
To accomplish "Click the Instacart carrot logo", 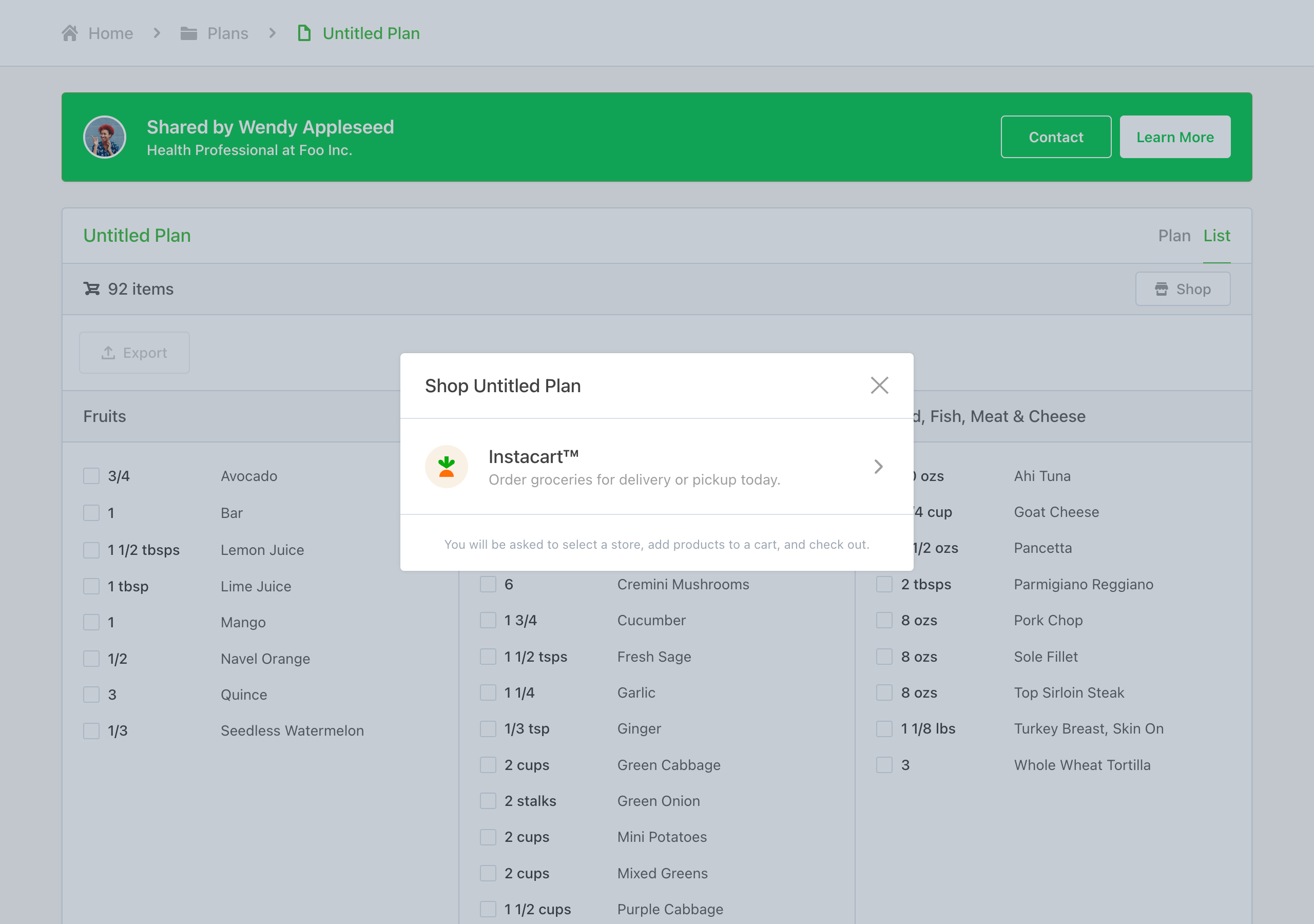I will pyautogui.click(x=447, y=467).
